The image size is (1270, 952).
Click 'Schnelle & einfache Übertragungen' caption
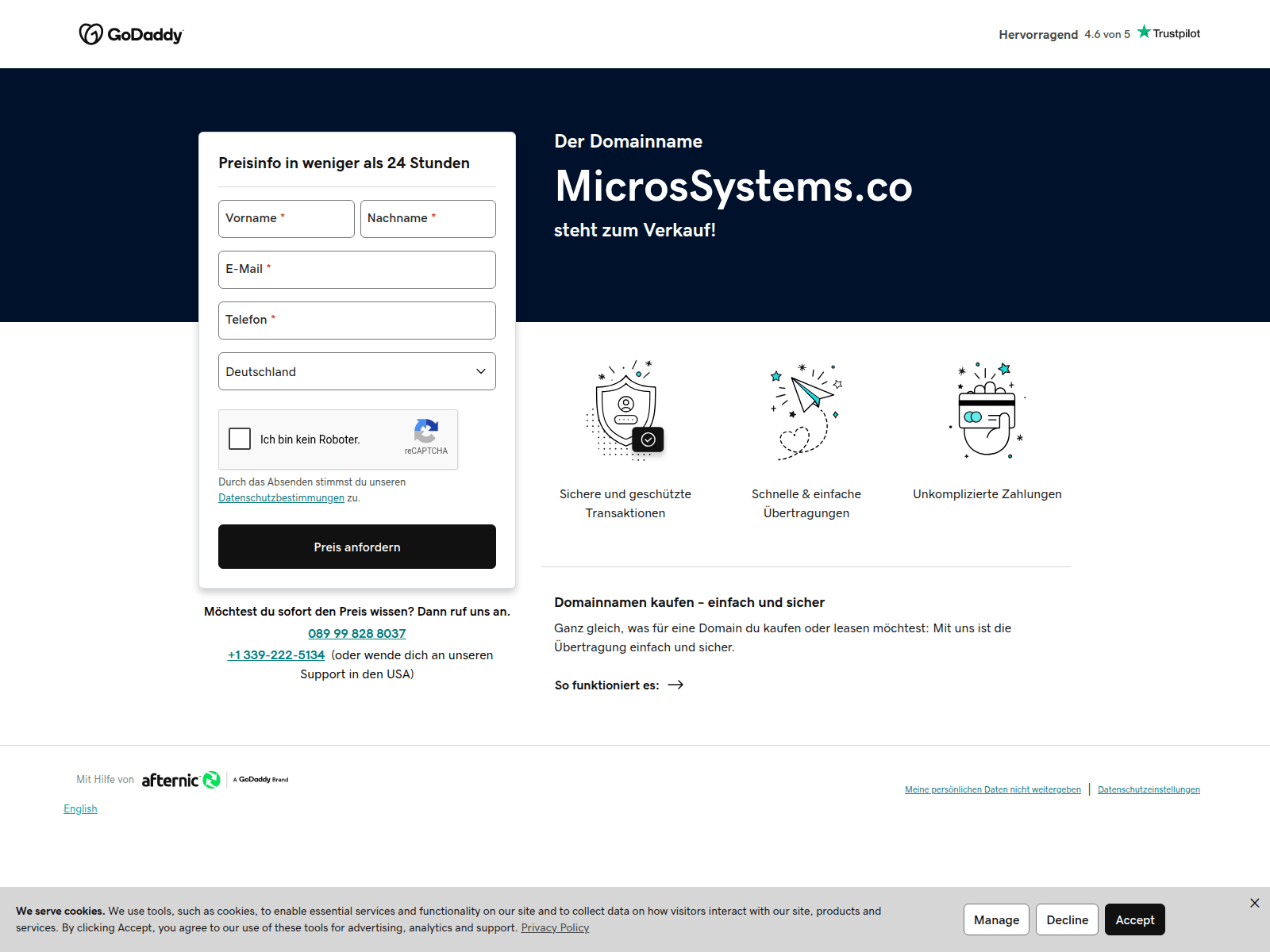[806, 504]
